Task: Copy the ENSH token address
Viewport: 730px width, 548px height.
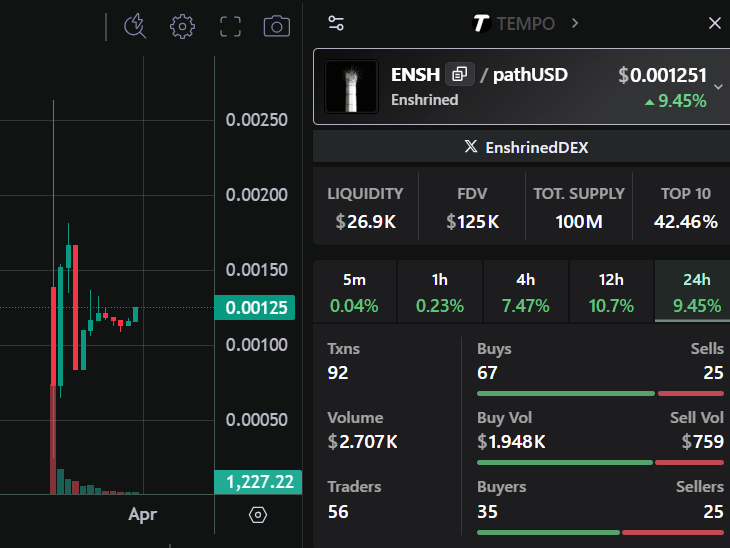Action: coord(460,74)
